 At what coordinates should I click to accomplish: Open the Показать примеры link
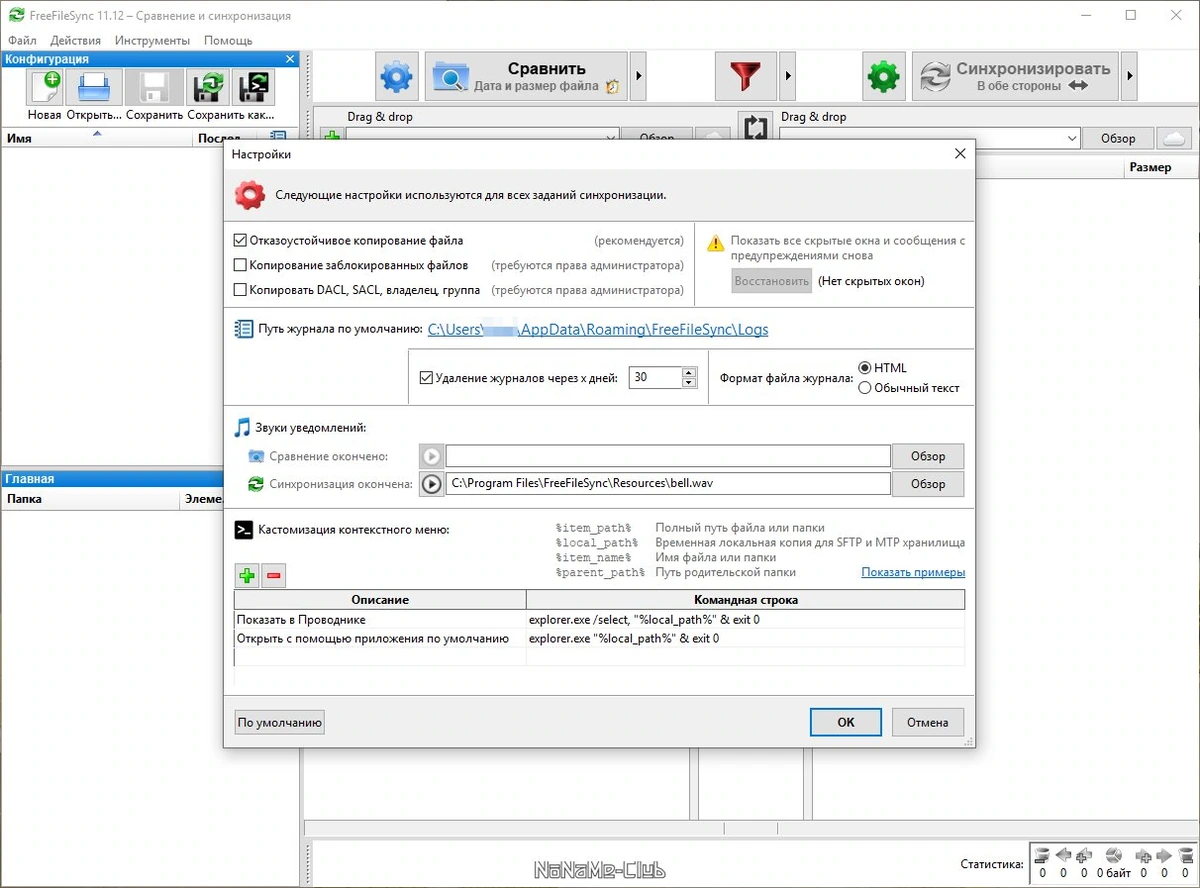[913, 572]
